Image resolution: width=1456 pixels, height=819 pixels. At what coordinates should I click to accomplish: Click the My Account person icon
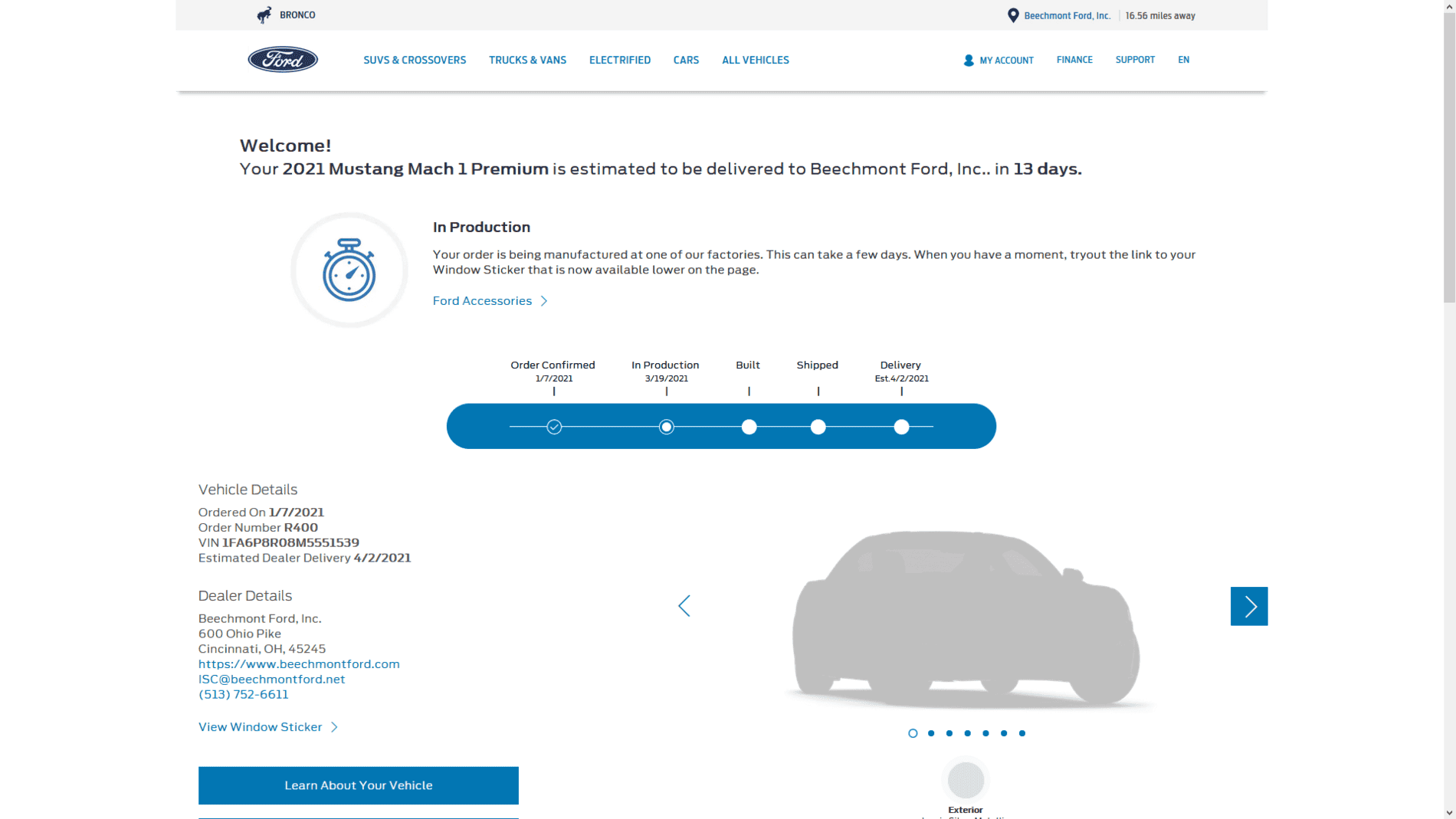click(x=969, y=60)
